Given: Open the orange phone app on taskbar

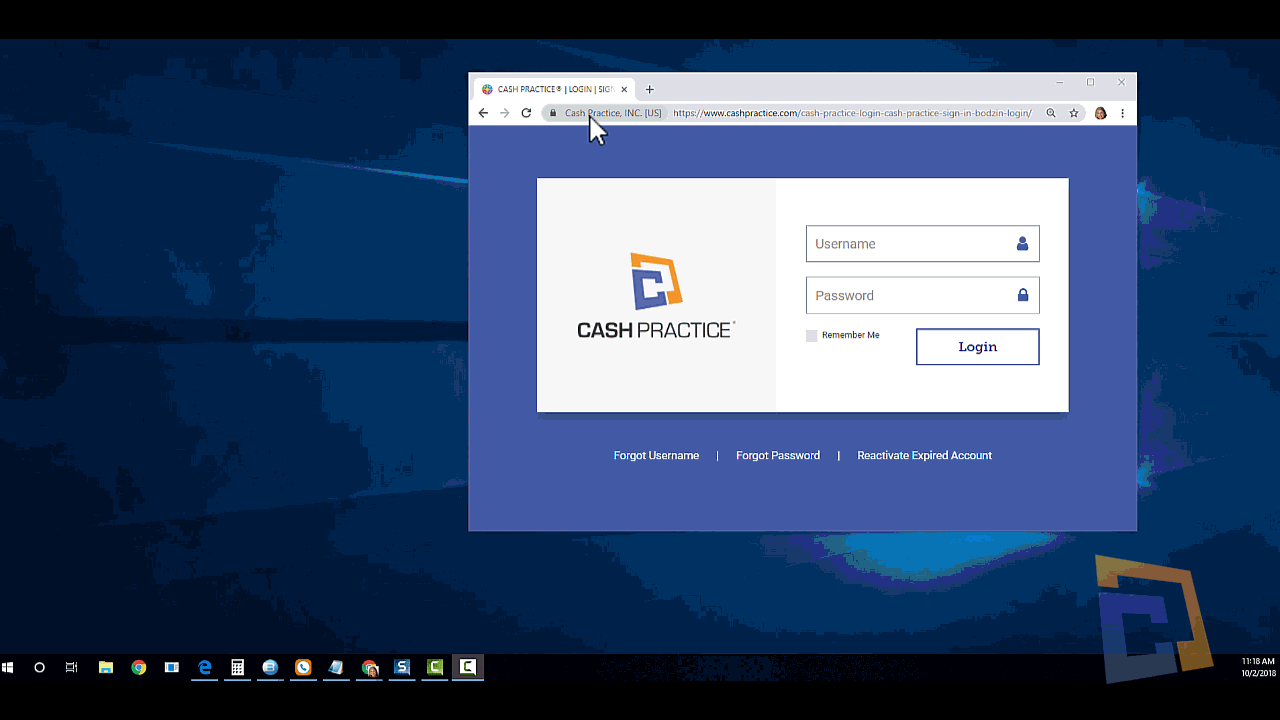Looking at the screenshot, I should pos(303,667).
